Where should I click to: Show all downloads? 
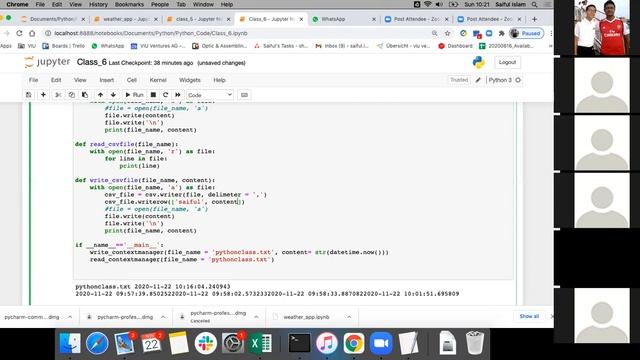click(529, 316)
